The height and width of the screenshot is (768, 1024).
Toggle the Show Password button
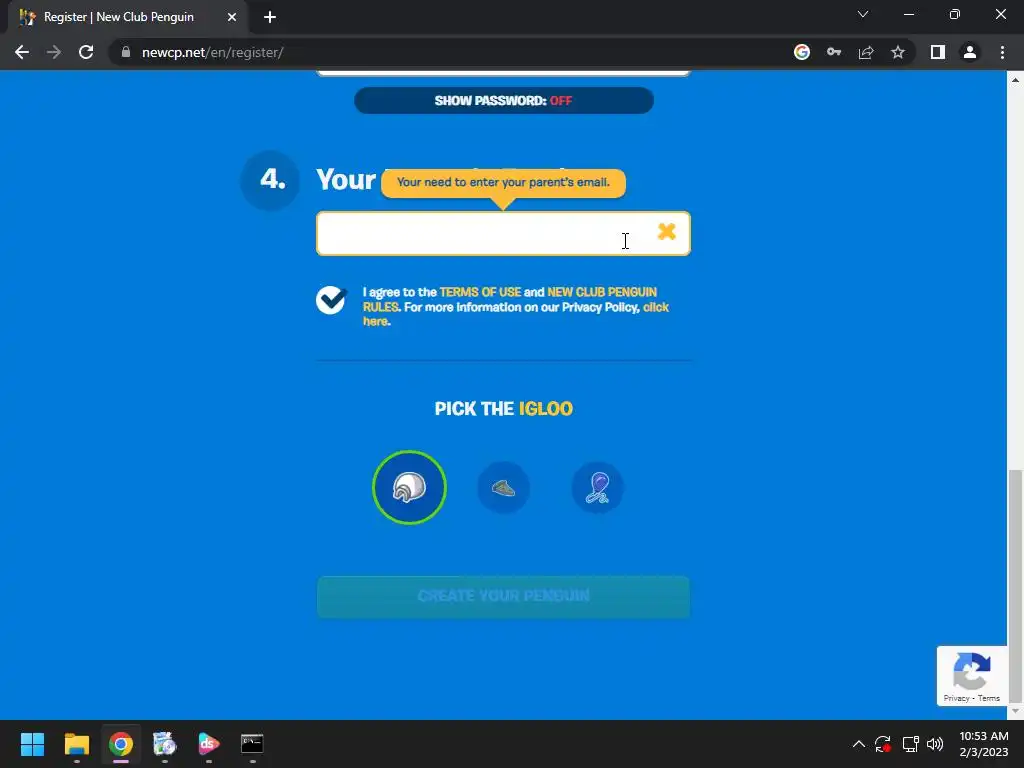pyautogui.click(x=504, y=101)
